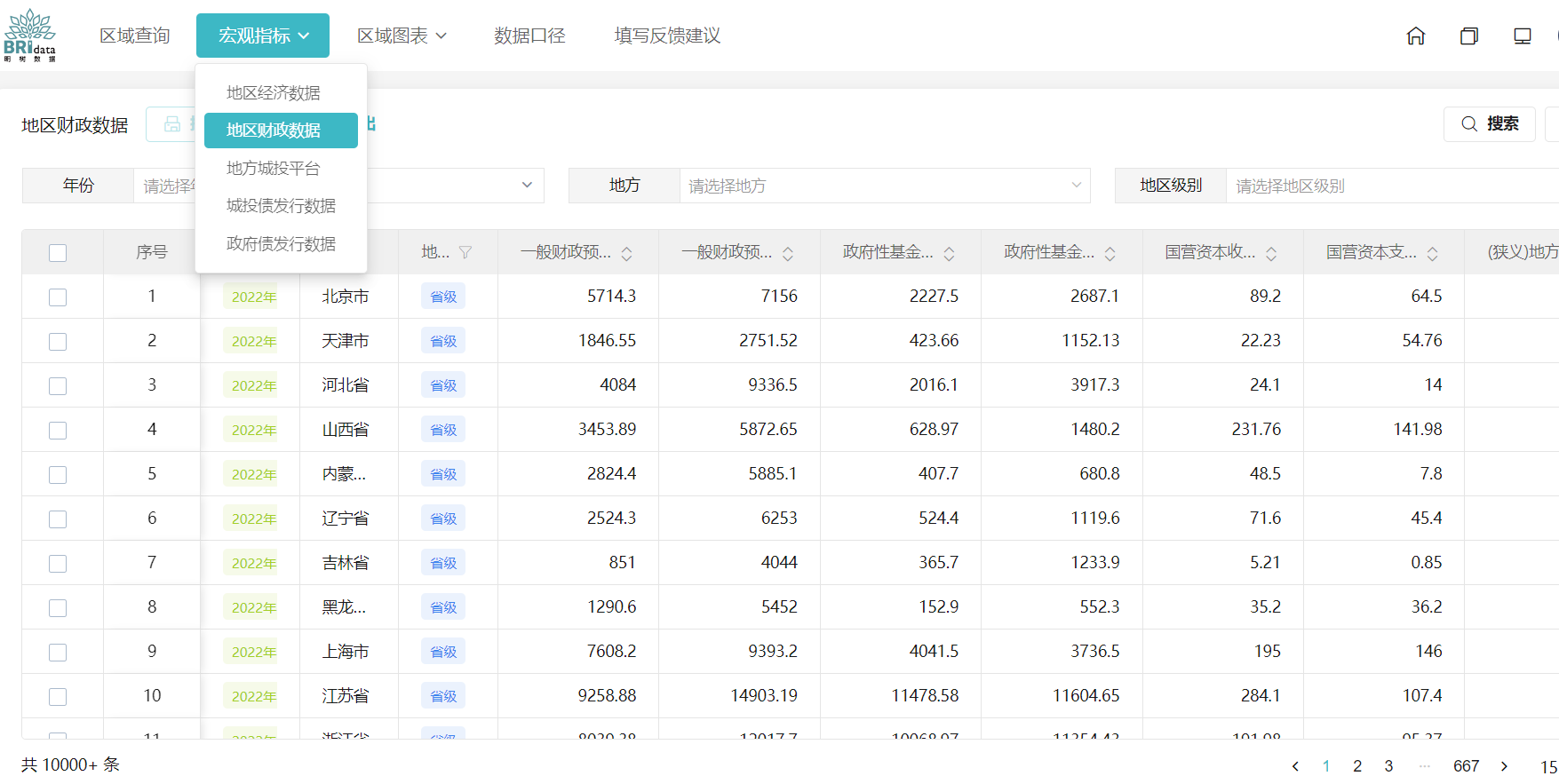This screenshot has width=1559, height=784.
Task: Go to previous page arrow
Action: [1295, 766]
